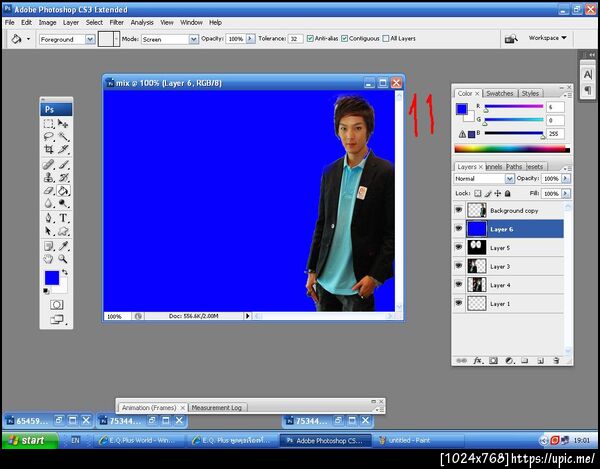Select the Clone Stamp tool
Viewport: 600px width, 469px height.
(x=49, y=178)
